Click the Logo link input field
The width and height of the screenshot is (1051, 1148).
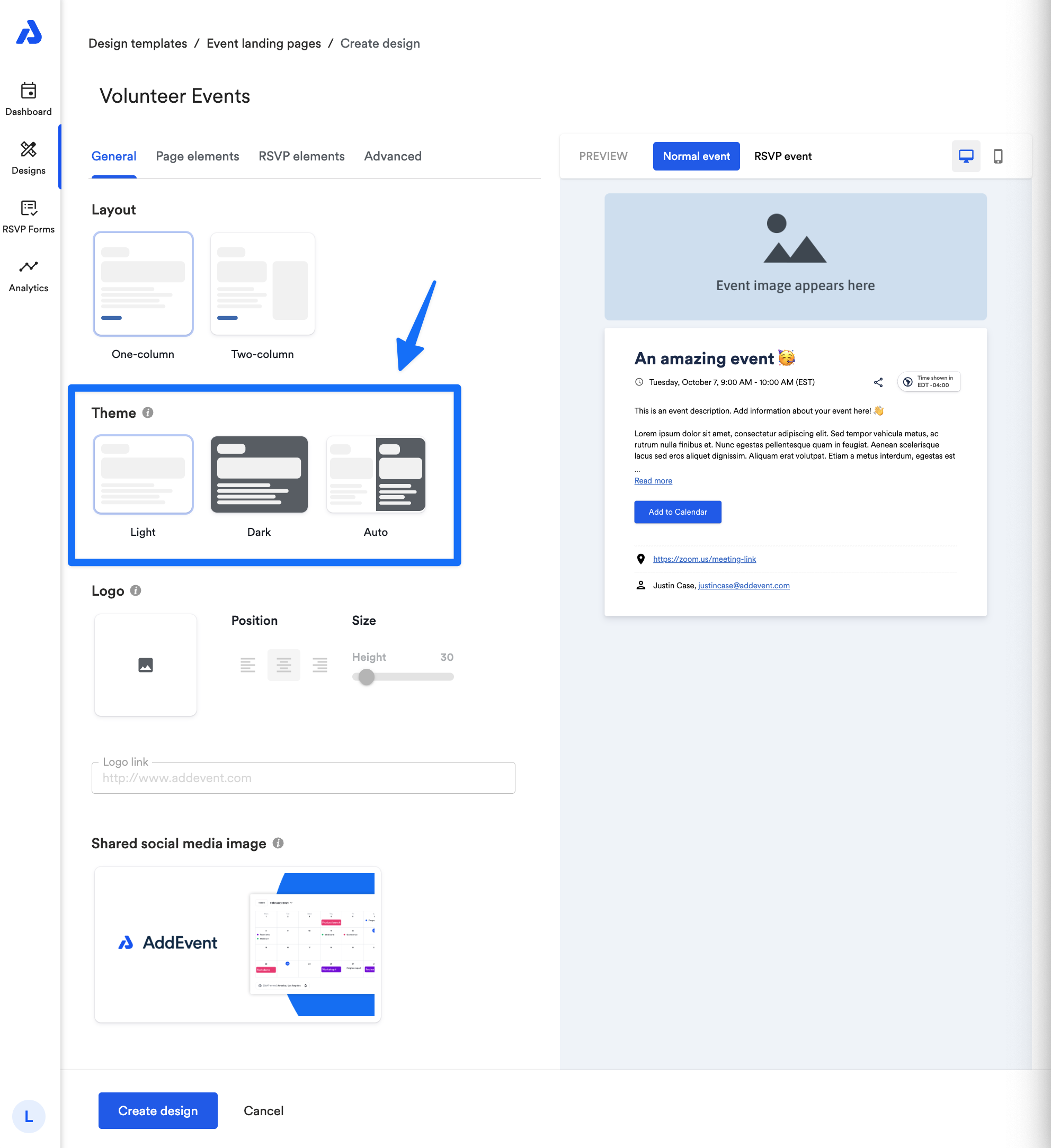(x=303, y=778)
